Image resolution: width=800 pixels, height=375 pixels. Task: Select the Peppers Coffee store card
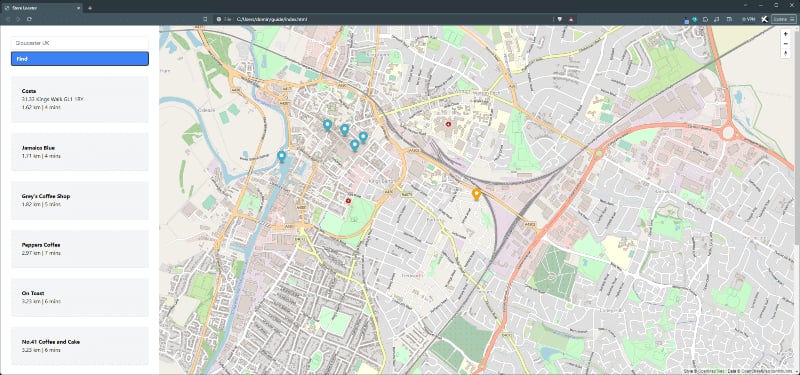(x=80, y=248)
